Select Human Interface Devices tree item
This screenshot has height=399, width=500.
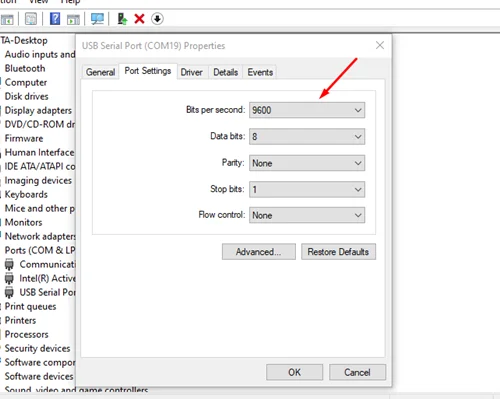coord(39,152)
